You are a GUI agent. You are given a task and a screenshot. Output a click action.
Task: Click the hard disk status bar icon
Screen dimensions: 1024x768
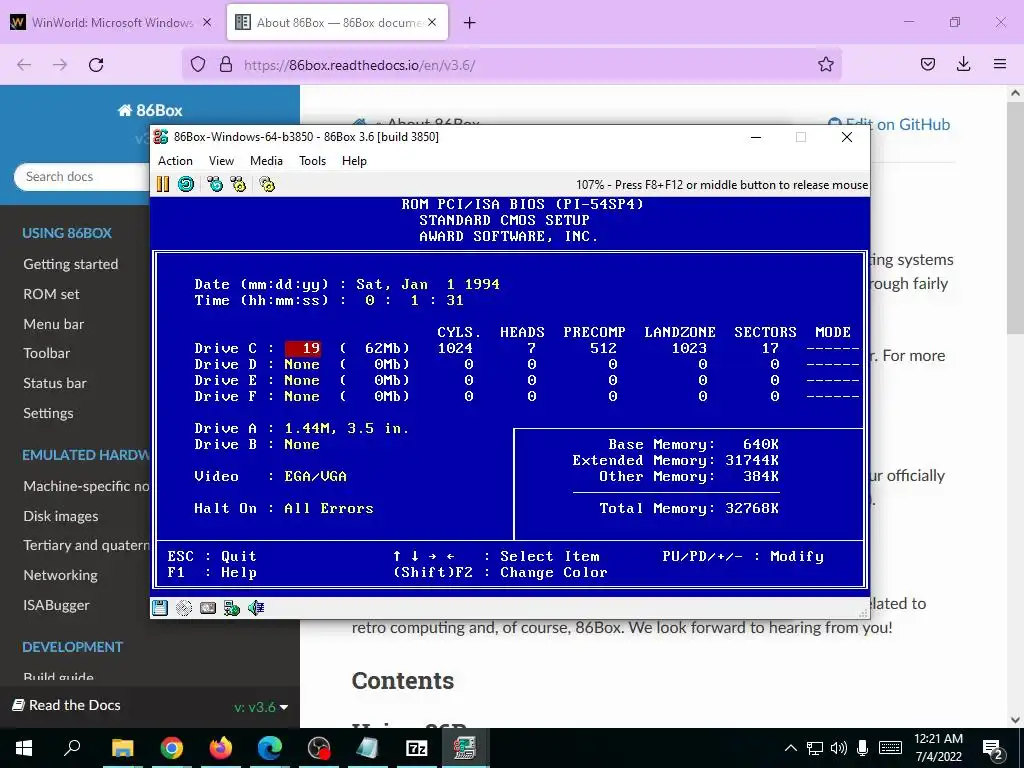tap(208, 609)
